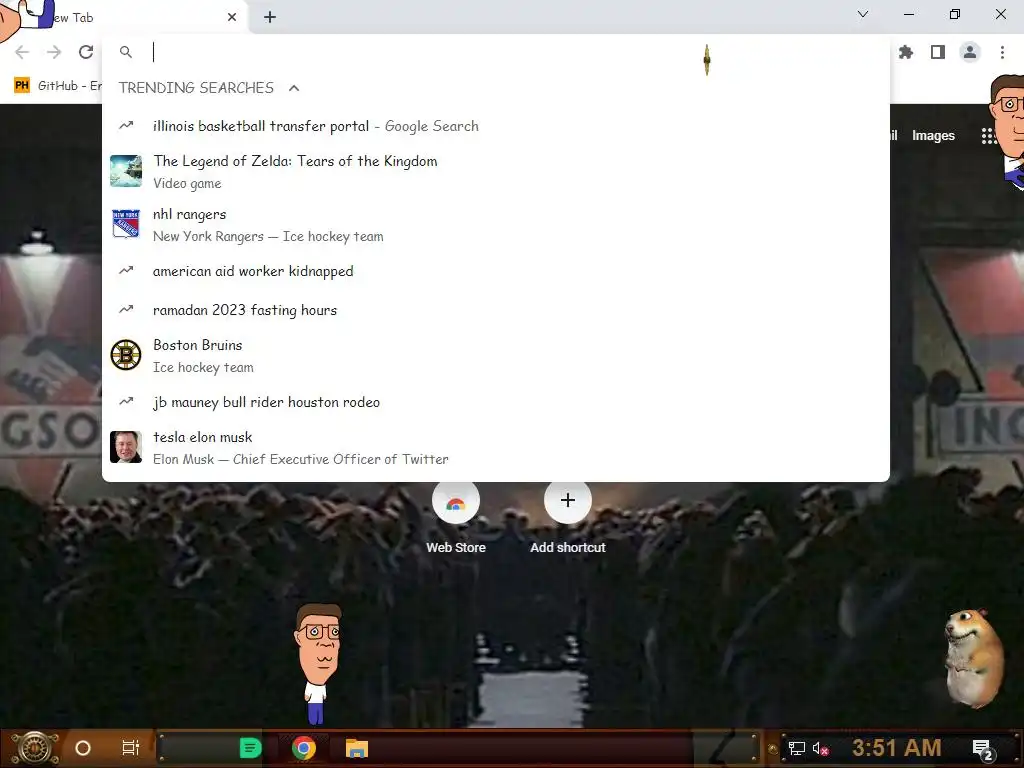The image size is (1024, 768).
Task: Open the profile avatar icon
Action: click(x=970, y=52)
